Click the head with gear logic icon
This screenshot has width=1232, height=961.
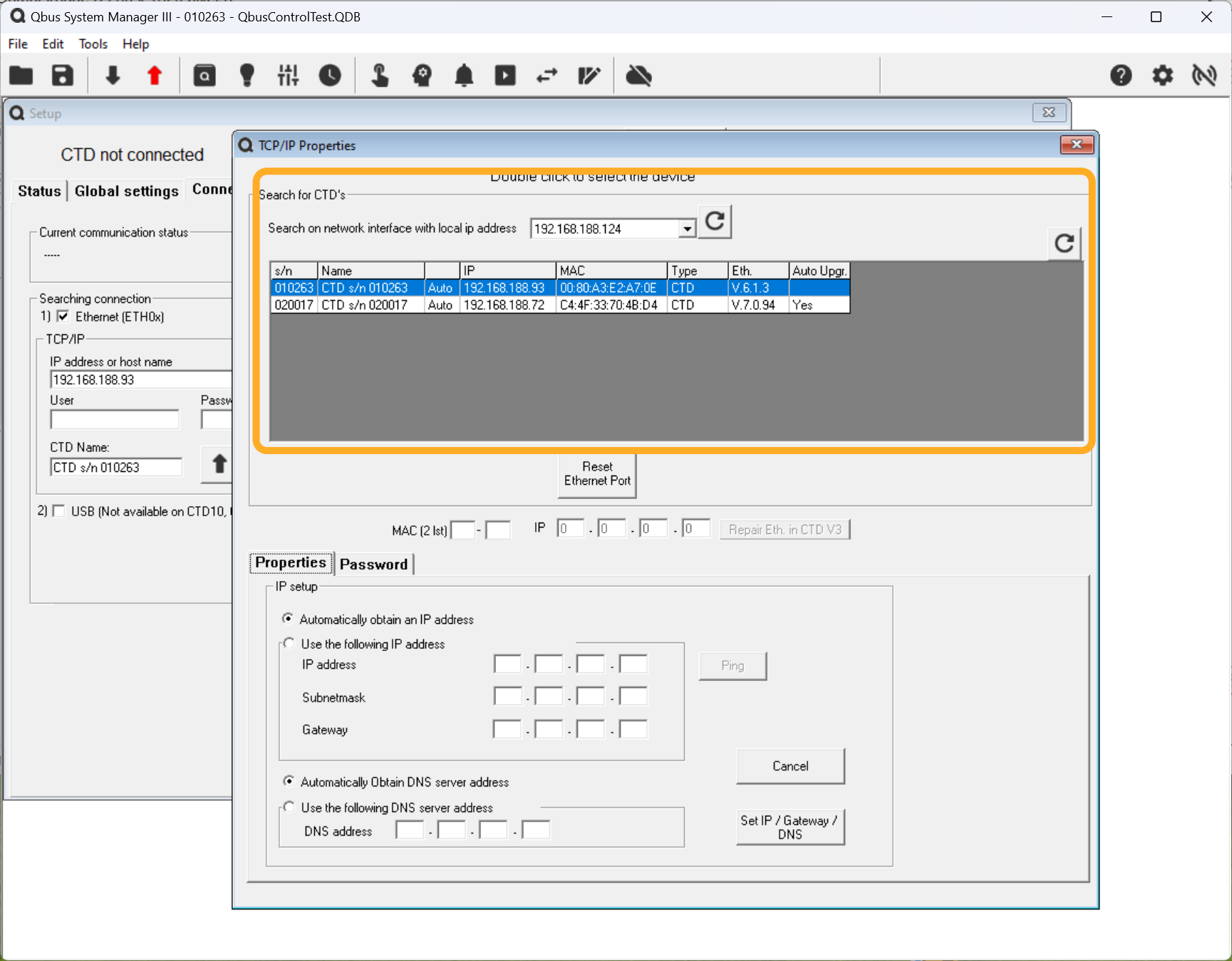[422, 75]
